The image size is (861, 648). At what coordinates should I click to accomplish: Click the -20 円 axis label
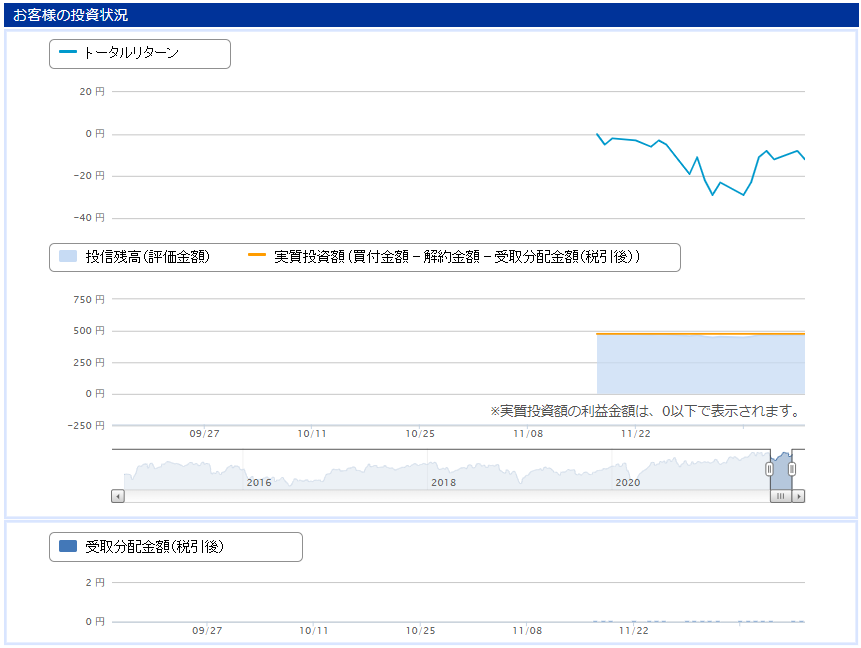click(x=89, y=176)
